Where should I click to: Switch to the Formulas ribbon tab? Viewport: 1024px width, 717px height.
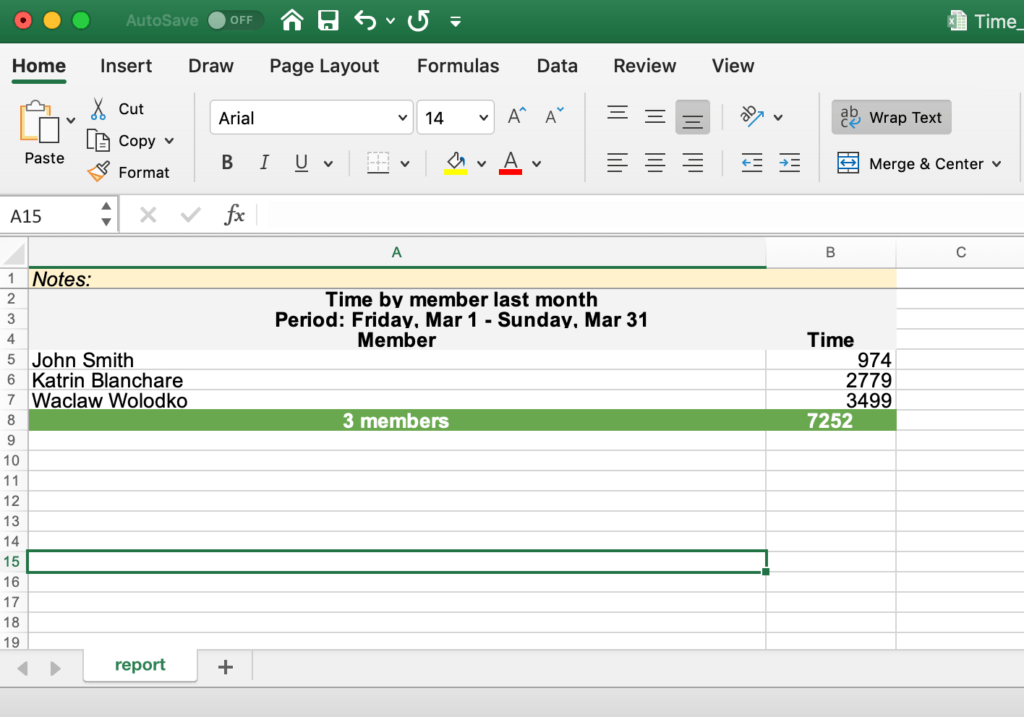click(x=457, y=66)
